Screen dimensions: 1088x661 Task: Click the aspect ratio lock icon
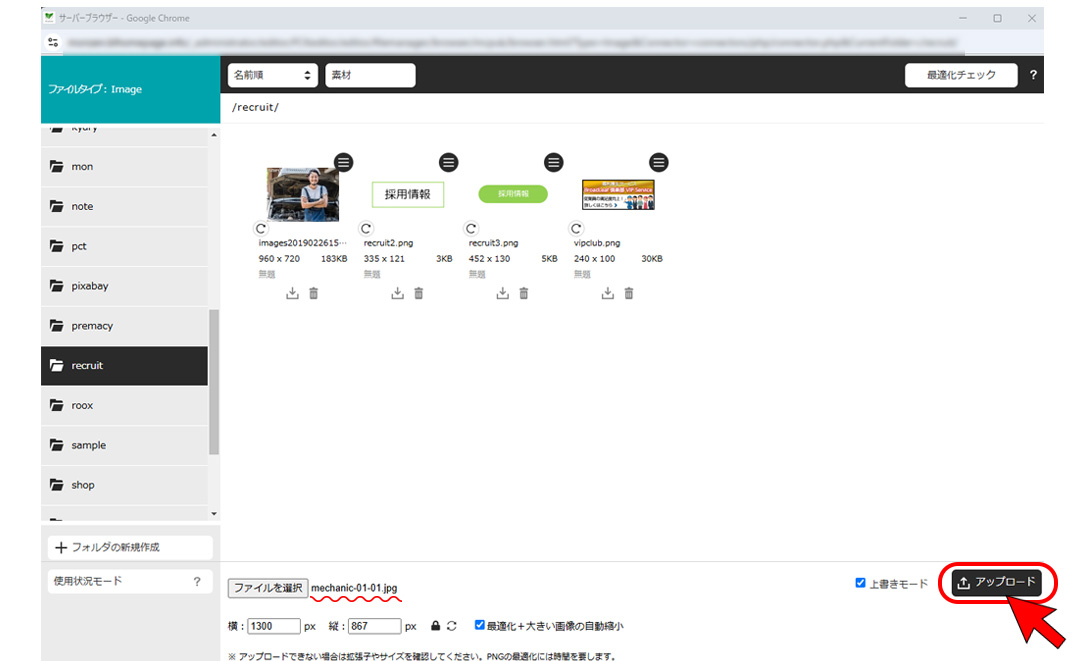pyautogui.click(x=435, y=626)
